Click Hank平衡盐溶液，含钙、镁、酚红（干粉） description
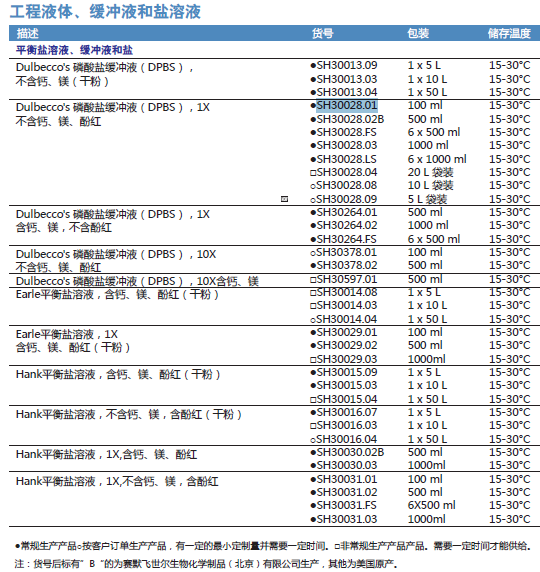 point(118,374)
